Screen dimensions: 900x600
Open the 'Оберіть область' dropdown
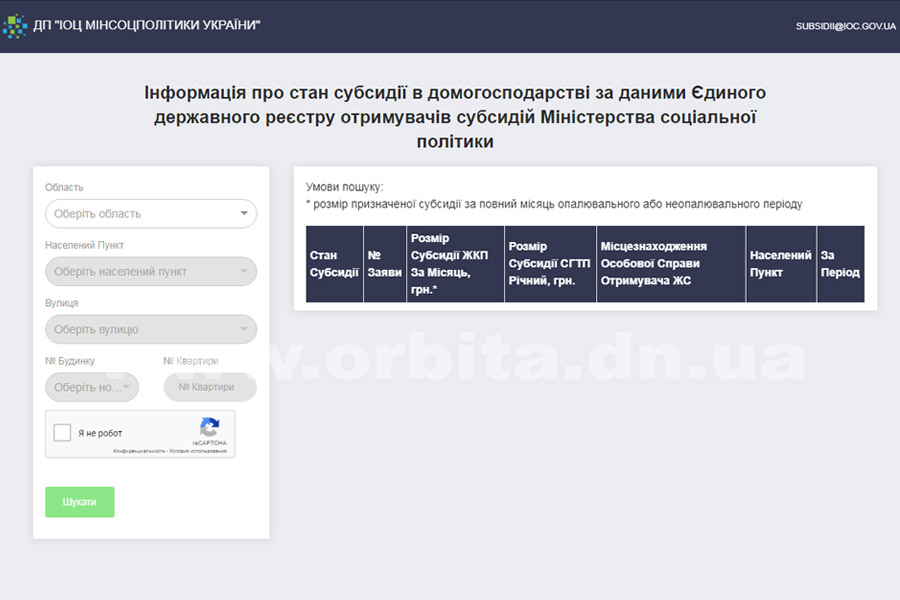(151, 214)
